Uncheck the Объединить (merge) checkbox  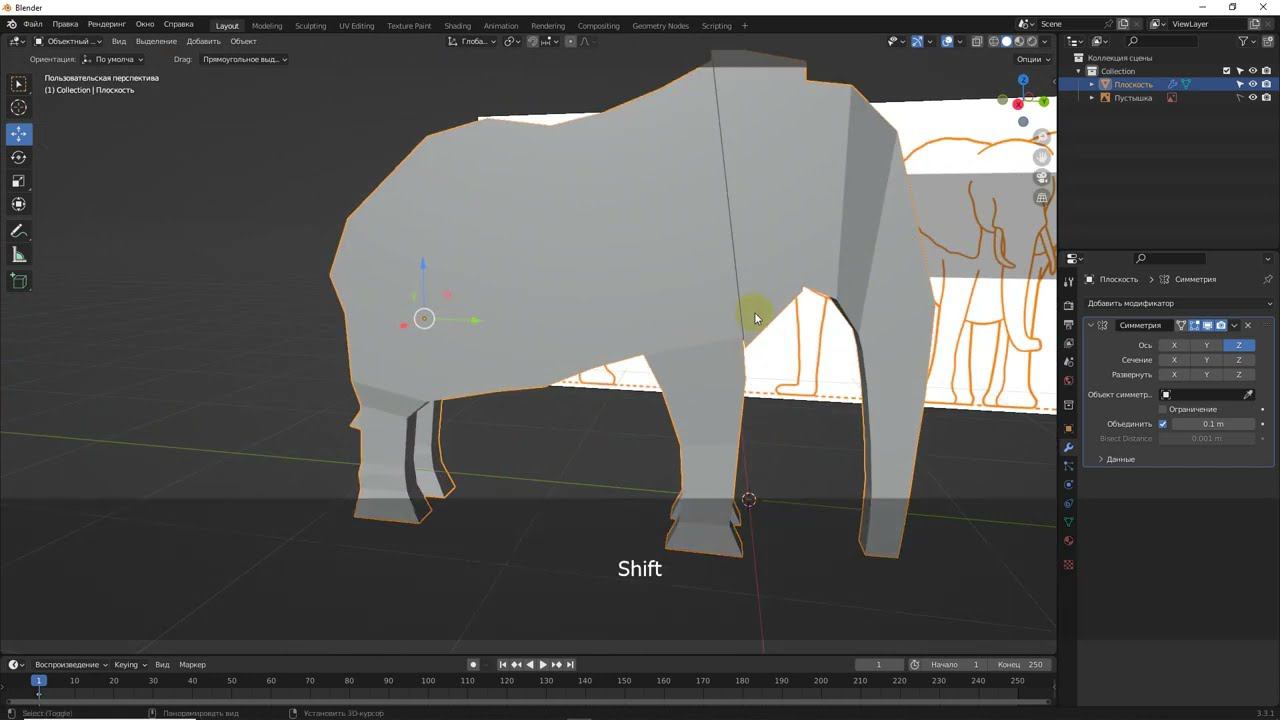pos(1162,424)
